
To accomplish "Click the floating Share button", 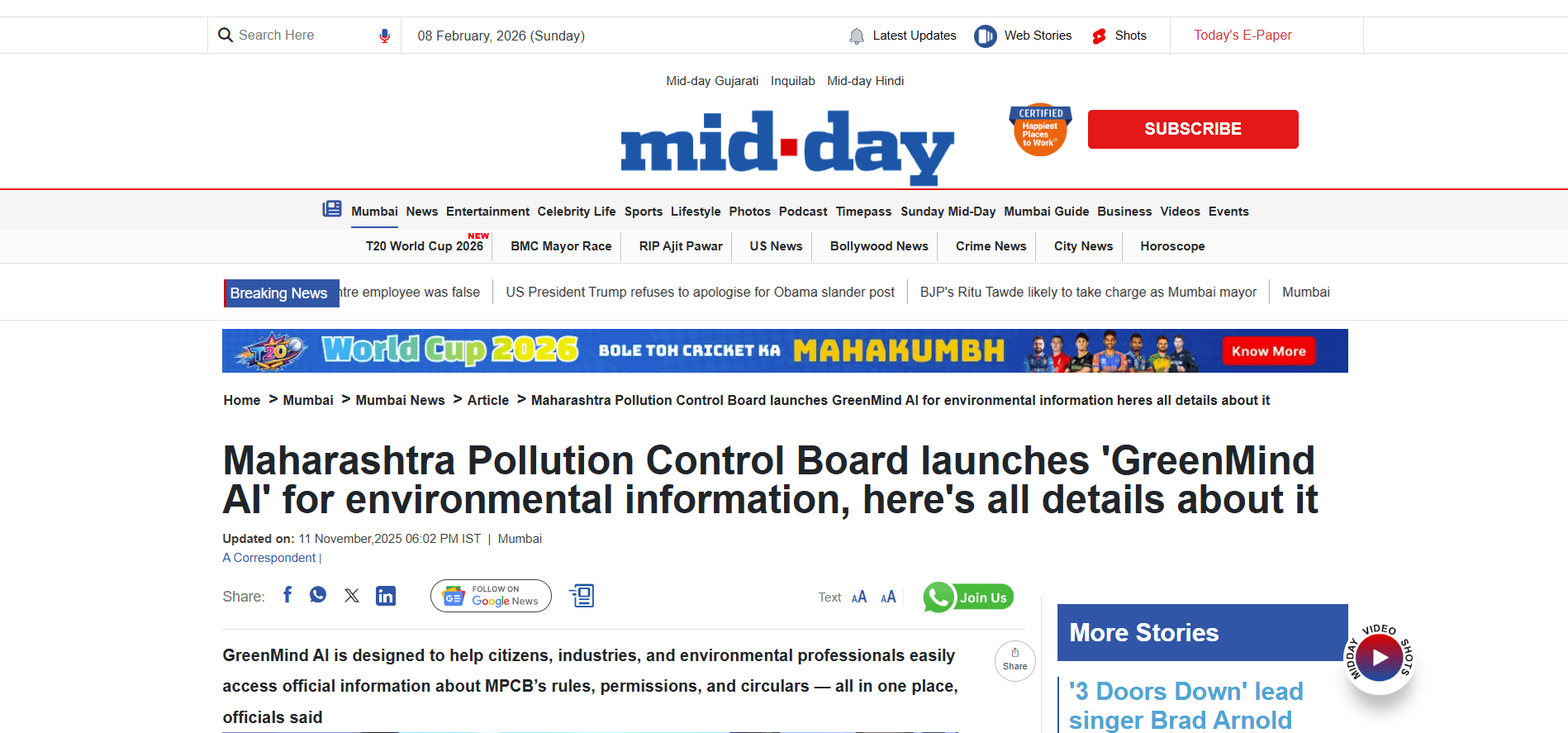I will [1015, 660].
